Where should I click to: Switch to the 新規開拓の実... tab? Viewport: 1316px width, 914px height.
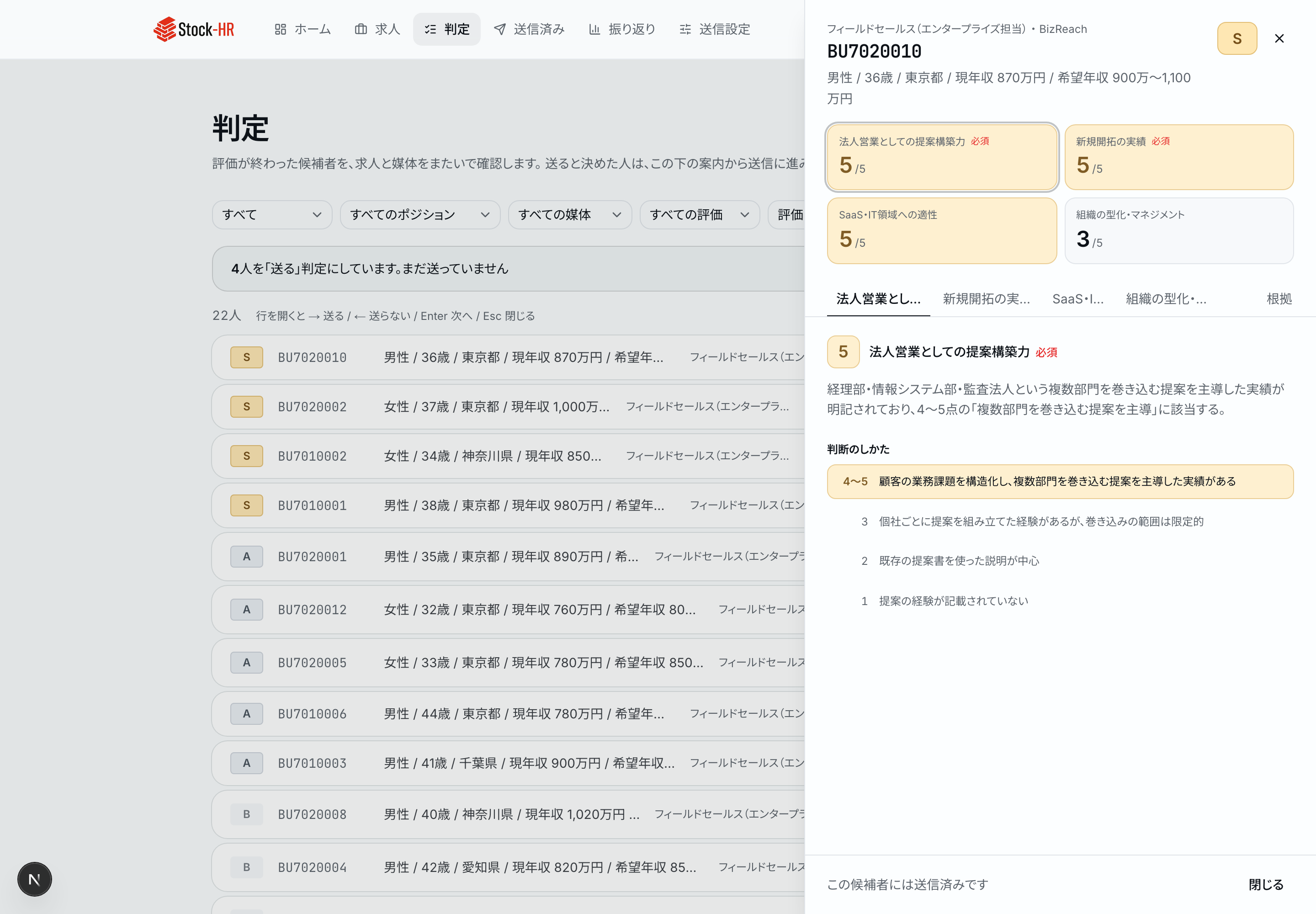tap(986, 299)
